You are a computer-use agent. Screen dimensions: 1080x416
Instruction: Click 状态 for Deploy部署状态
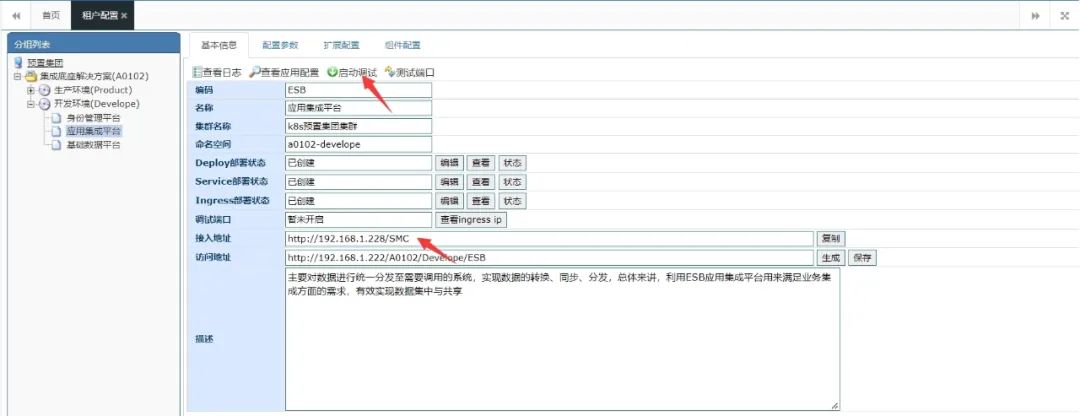point(512,163)
